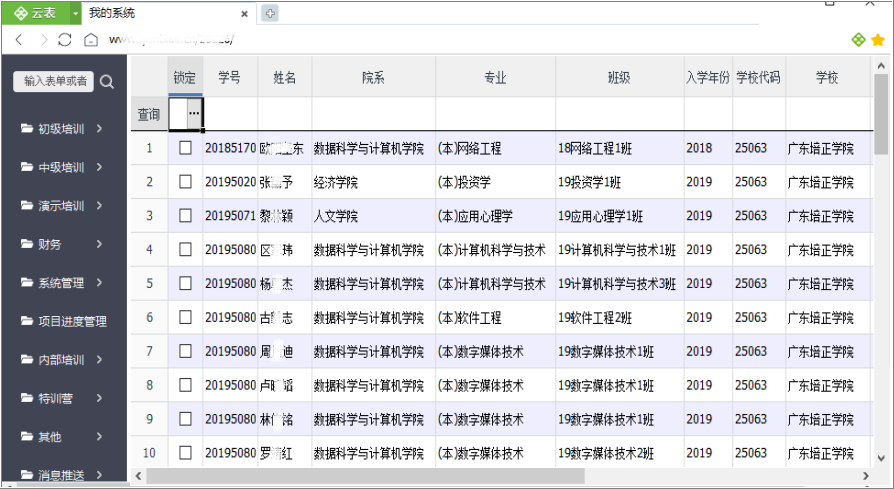Open the 系统管理 folder
The height and width of the screenshot is (489, 894).
click(53, 283)
